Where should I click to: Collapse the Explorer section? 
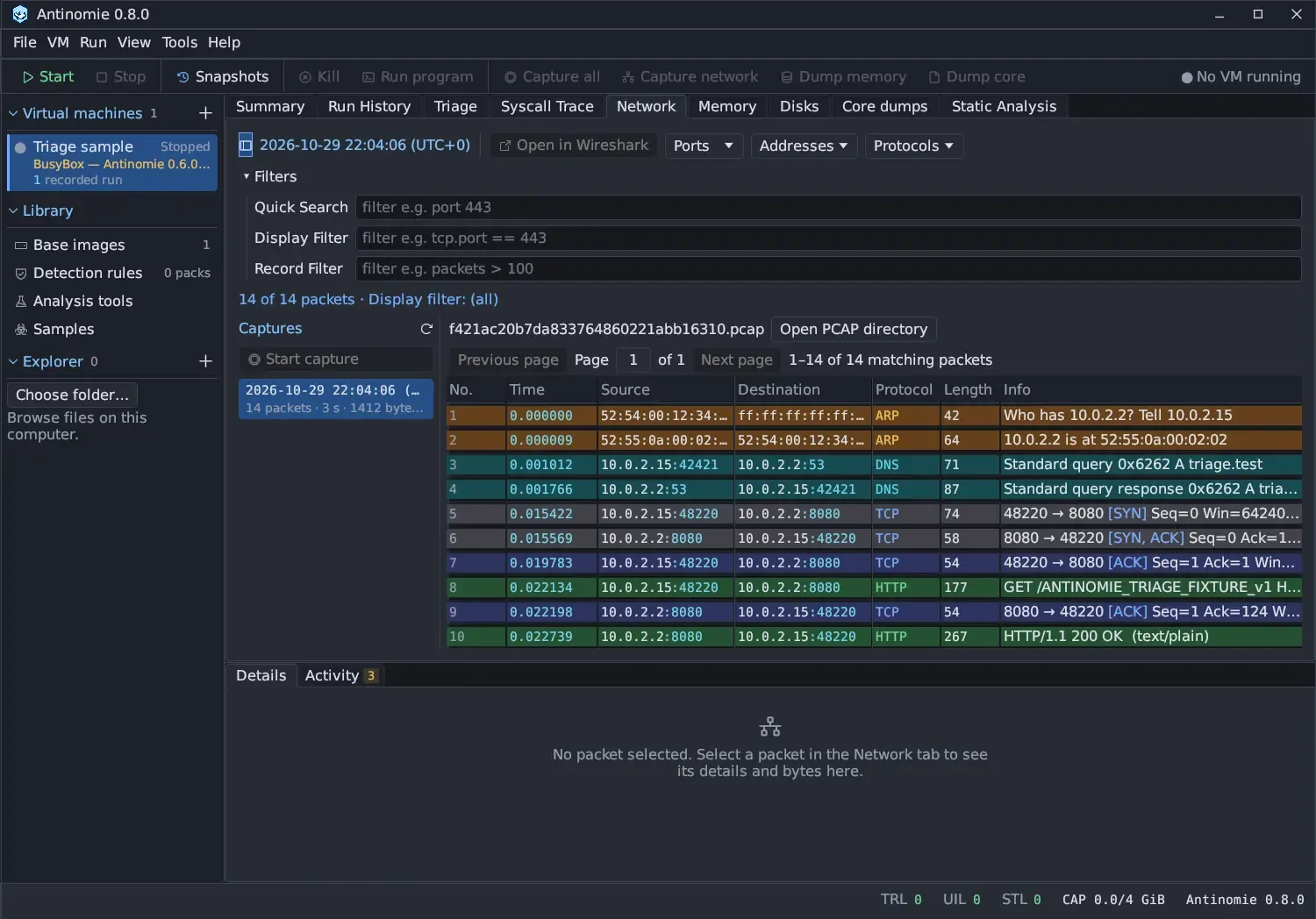pyautogui.click(x=13, y=361)
